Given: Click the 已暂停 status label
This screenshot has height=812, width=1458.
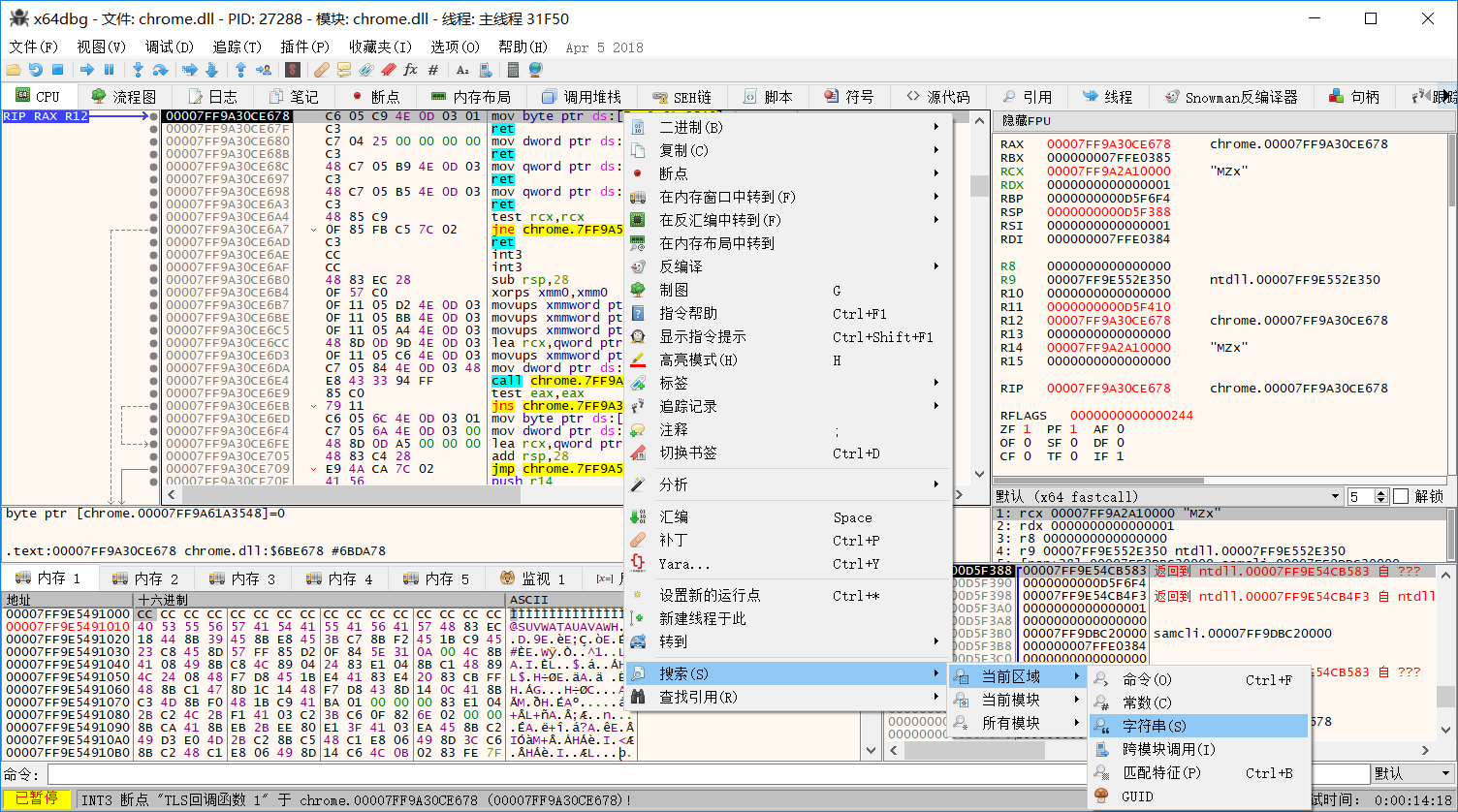Looking at the screenshot, I should point(37,799).
